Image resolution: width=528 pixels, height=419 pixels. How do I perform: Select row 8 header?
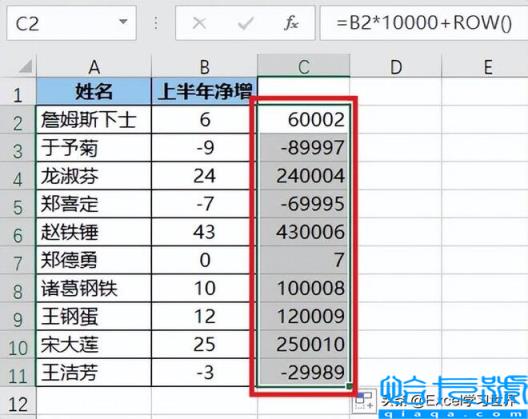(18, 288)
